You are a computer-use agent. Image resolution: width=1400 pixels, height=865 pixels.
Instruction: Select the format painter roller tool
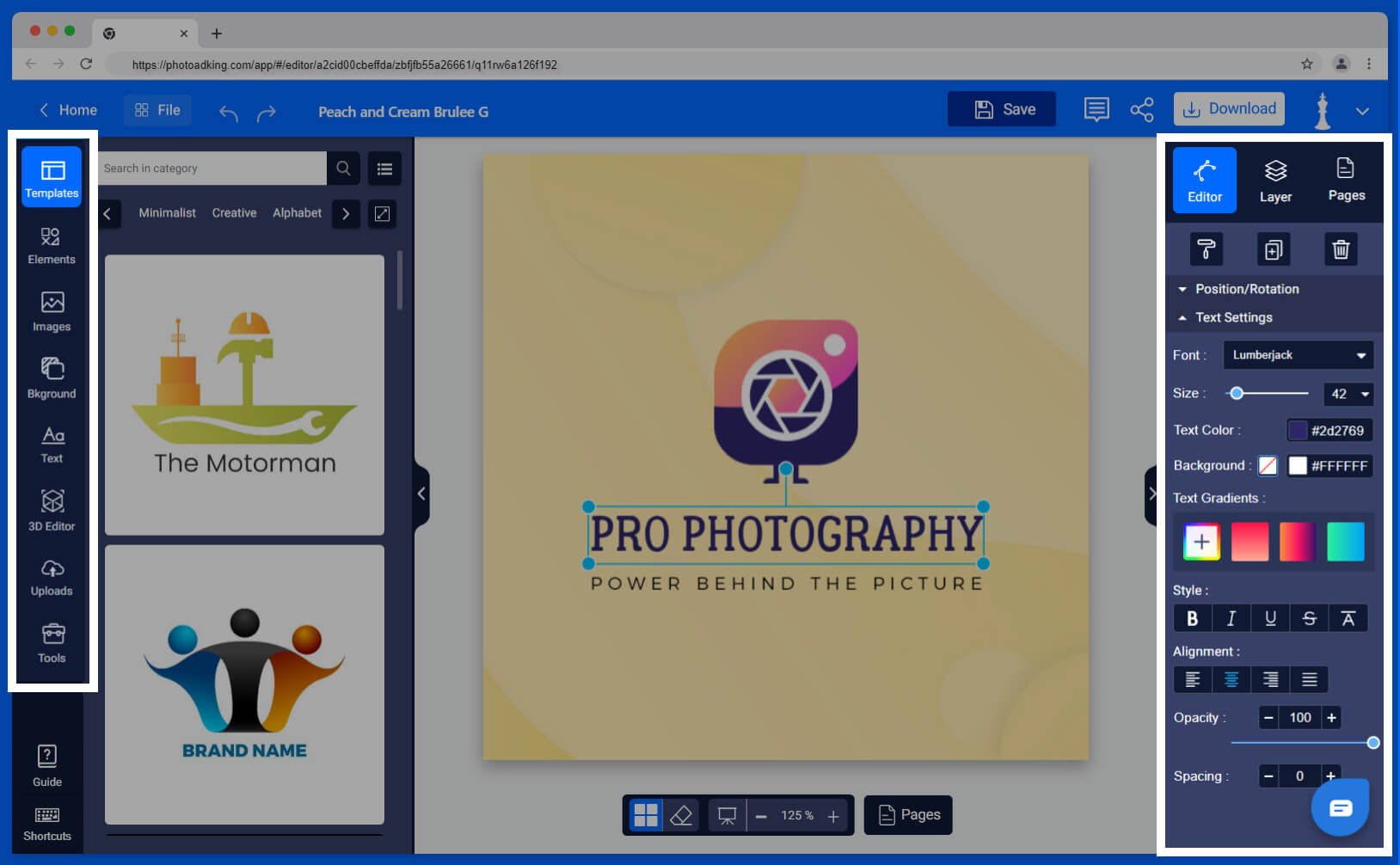coord(1204,249)
